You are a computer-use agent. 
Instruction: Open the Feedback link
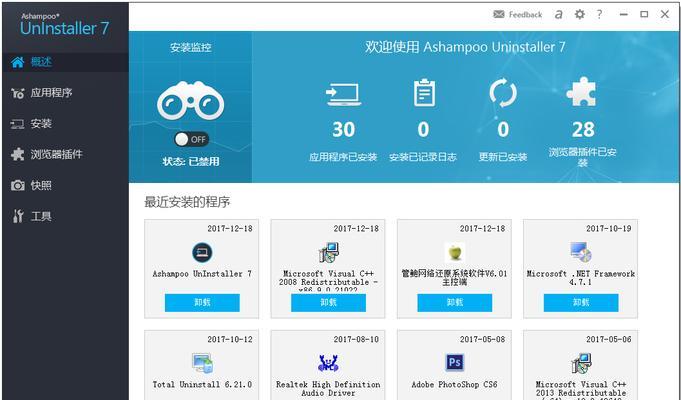526,15
